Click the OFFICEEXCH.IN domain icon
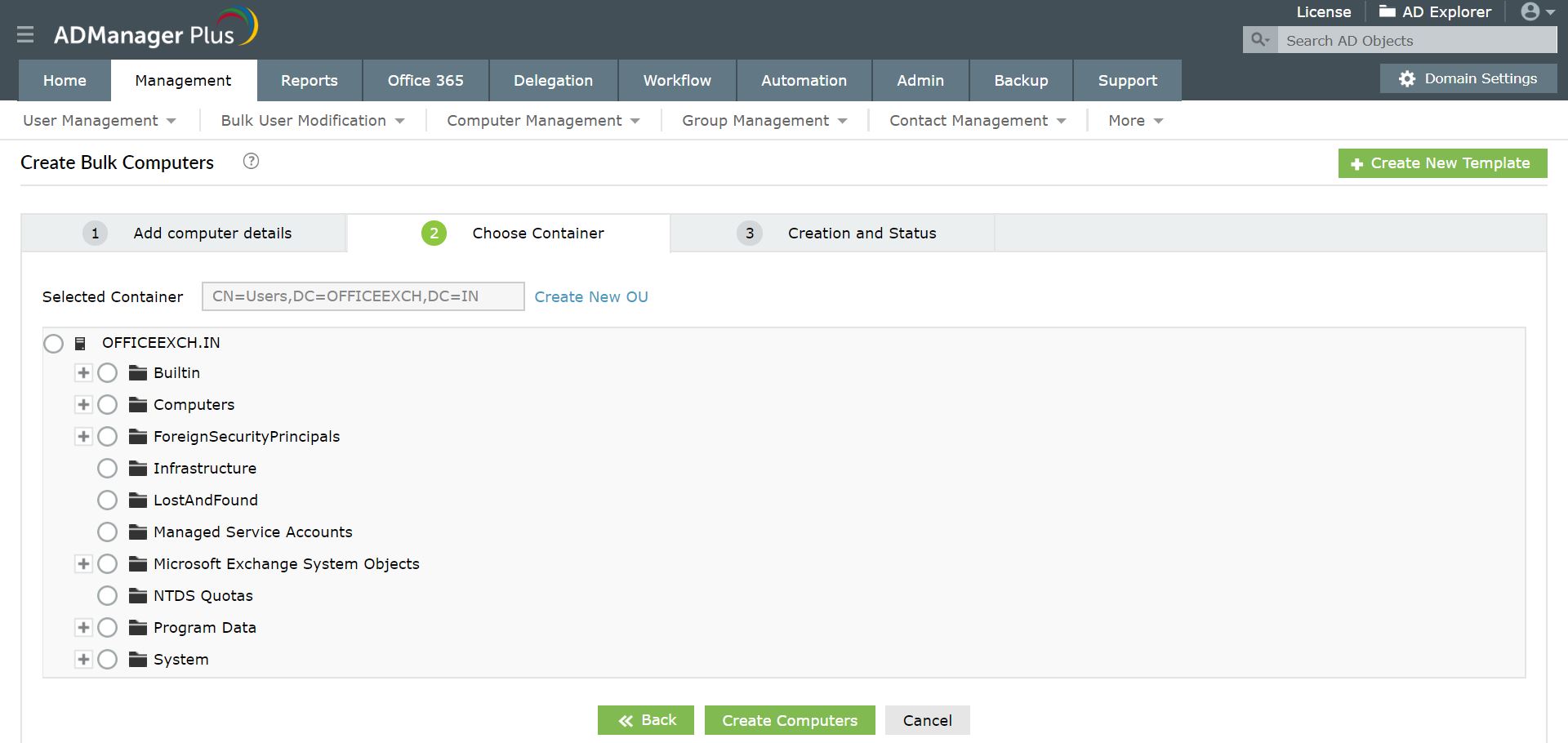The width and height of the screenshot is (1568, 743). pos(80,343)
